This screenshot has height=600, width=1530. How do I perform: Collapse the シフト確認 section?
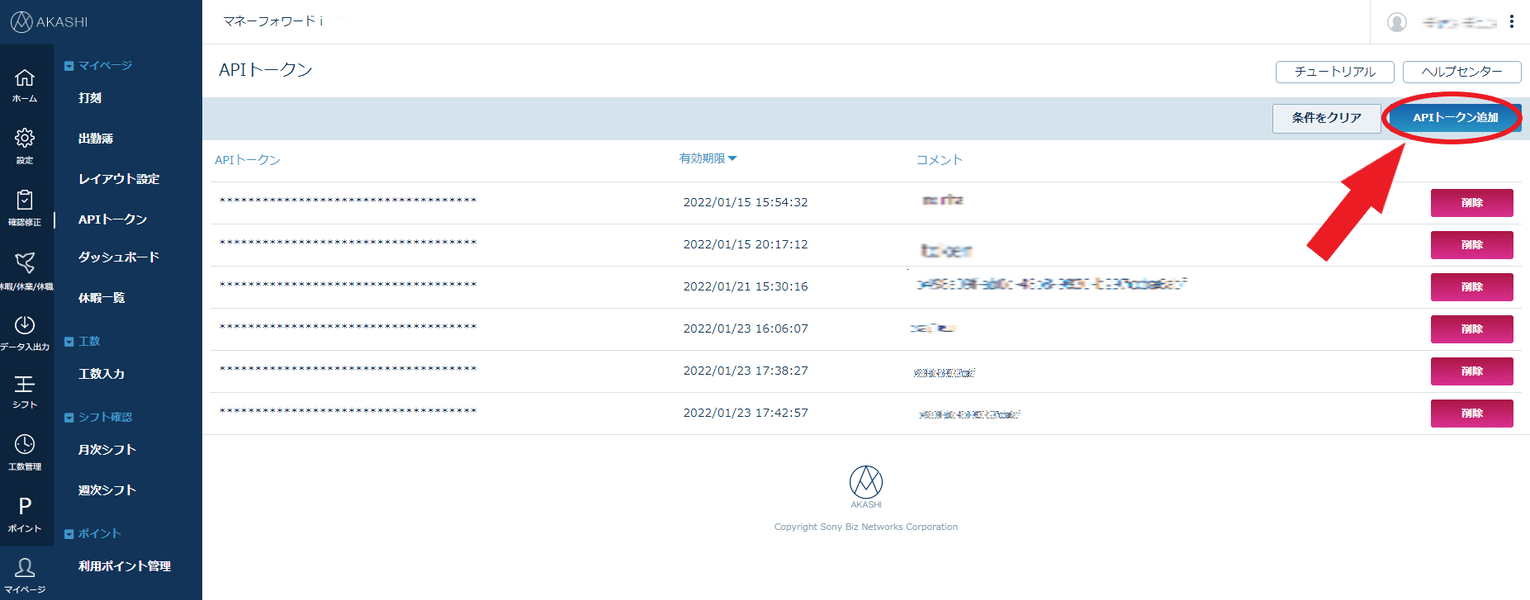click(69, 417)
